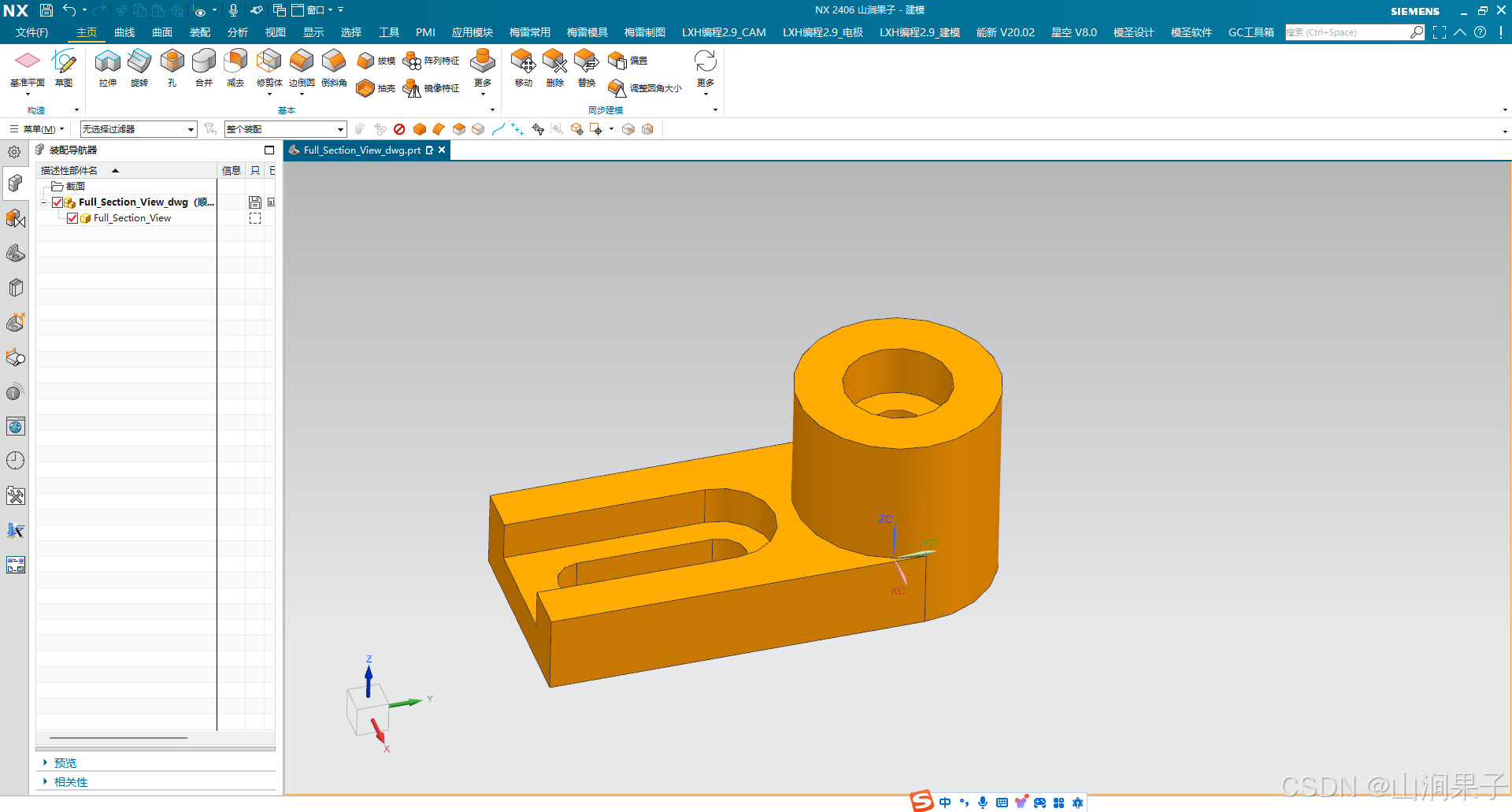This screenshot has height=812, width=1512.
Task: Switch to the PMI ribbon tab
Action: point(425,32)
